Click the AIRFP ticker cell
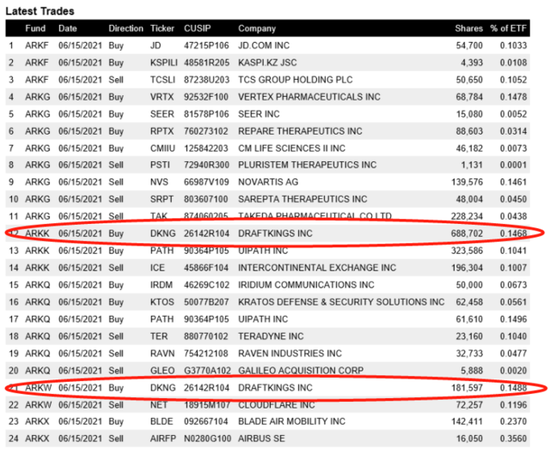This screenshot has width=550, height=460. point(163,439)
